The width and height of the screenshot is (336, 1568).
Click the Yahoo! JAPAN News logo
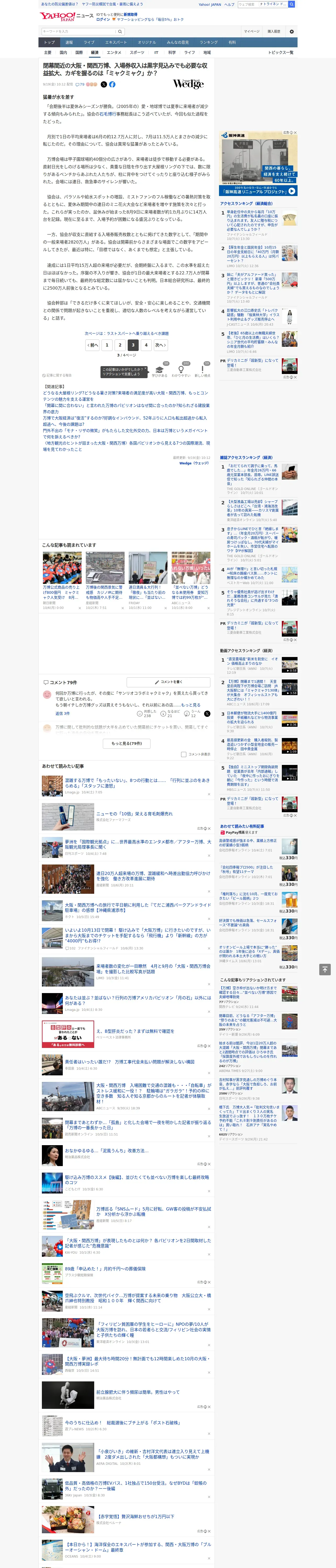(66, 16)
